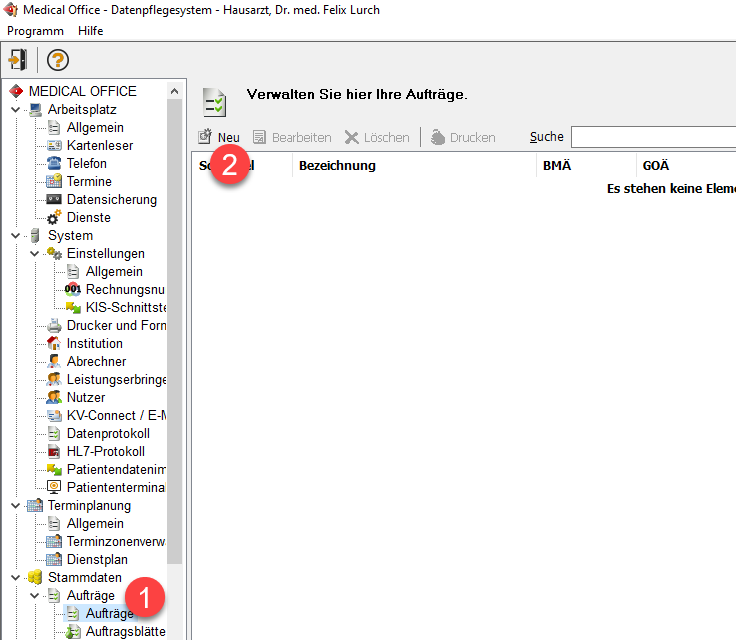Viewport: 736px width, 640px height.
Task: Open the Programm menu
Action: coord(35,31)
